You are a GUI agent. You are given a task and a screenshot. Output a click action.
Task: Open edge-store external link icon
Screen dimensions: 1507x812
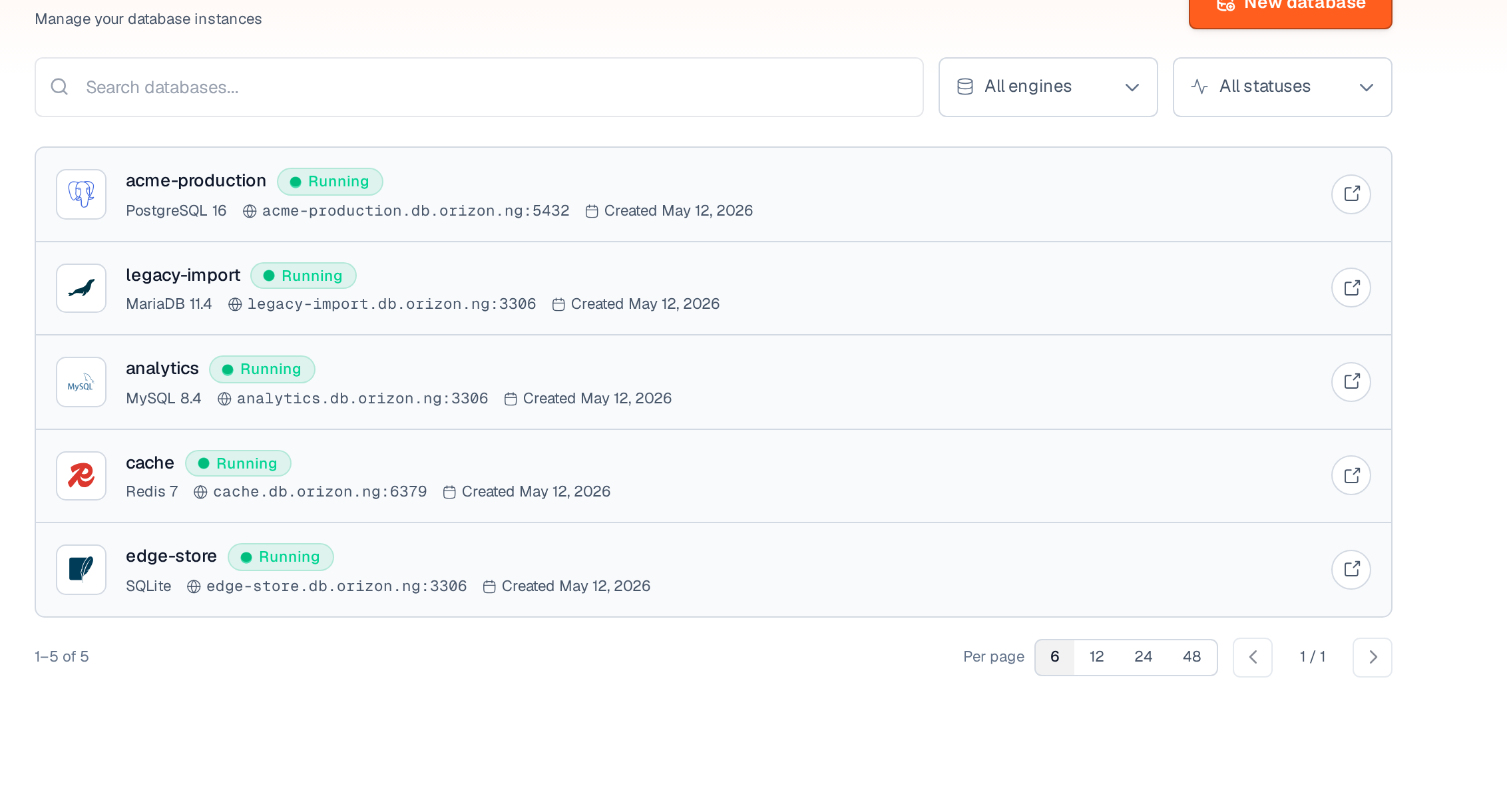click(x=1351, y=570)
